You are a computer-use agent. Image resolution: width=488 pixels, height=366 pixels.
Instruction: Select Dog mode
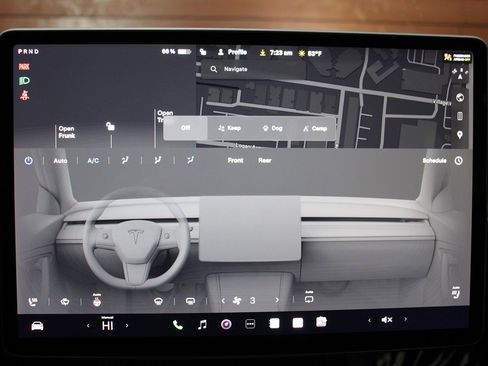tap(273, 128)
